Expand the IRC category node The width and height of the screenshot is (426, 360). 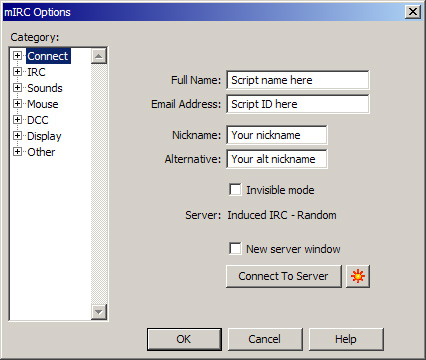(17, 72)
